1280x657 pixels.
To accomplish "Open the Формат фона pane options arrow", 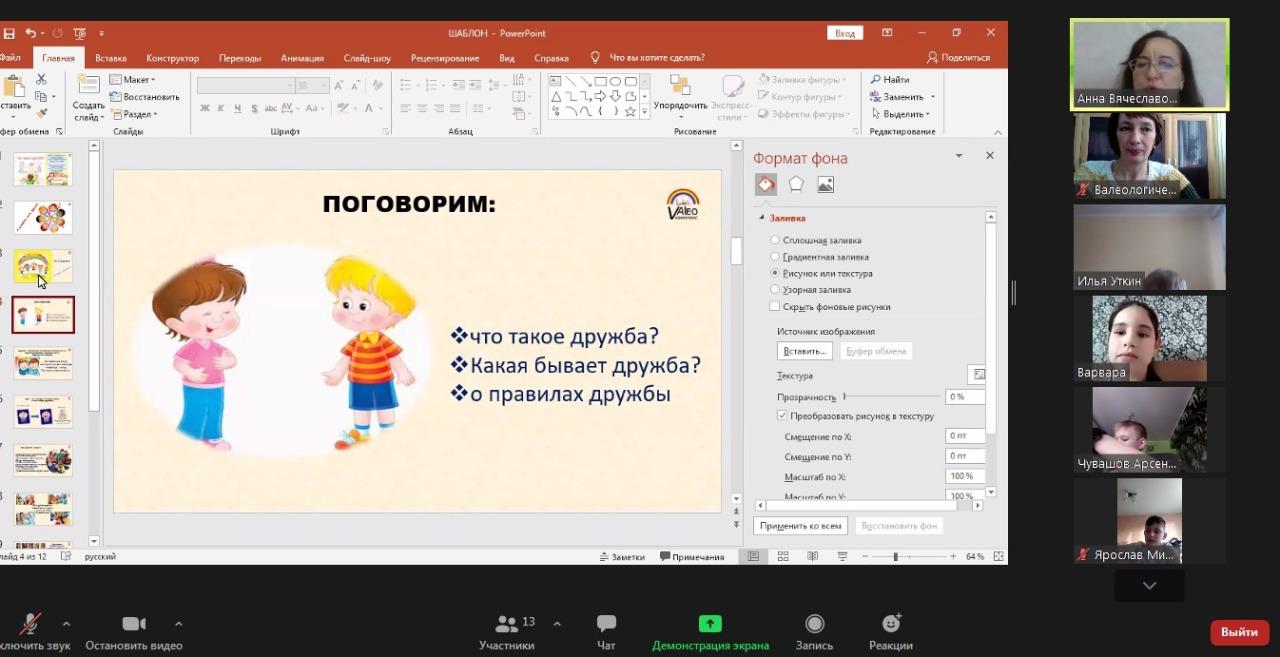I will click(959, 156).
